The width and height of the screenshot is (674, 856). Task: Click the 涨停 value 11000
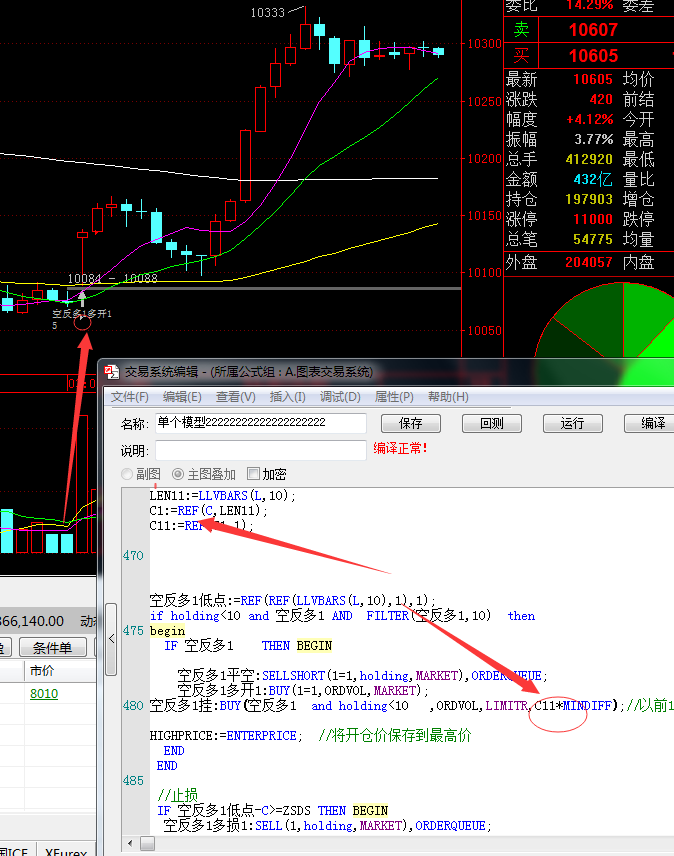pyautogui.click(x=593, y=219)
